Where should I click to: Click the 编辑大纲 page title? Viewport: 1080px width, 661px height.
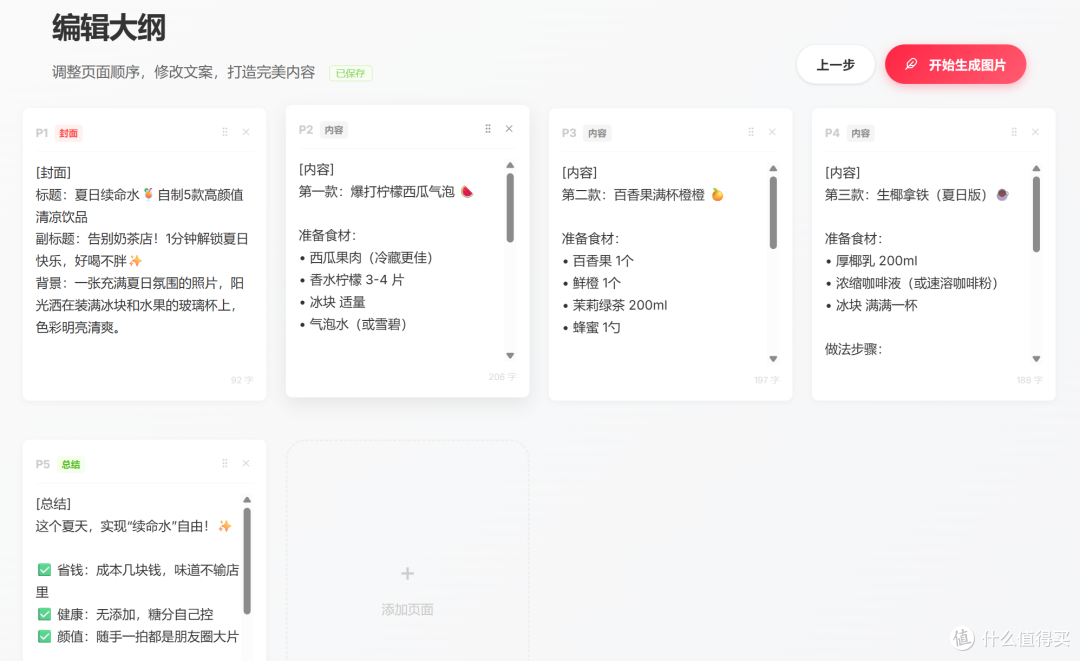pos(109,28)
